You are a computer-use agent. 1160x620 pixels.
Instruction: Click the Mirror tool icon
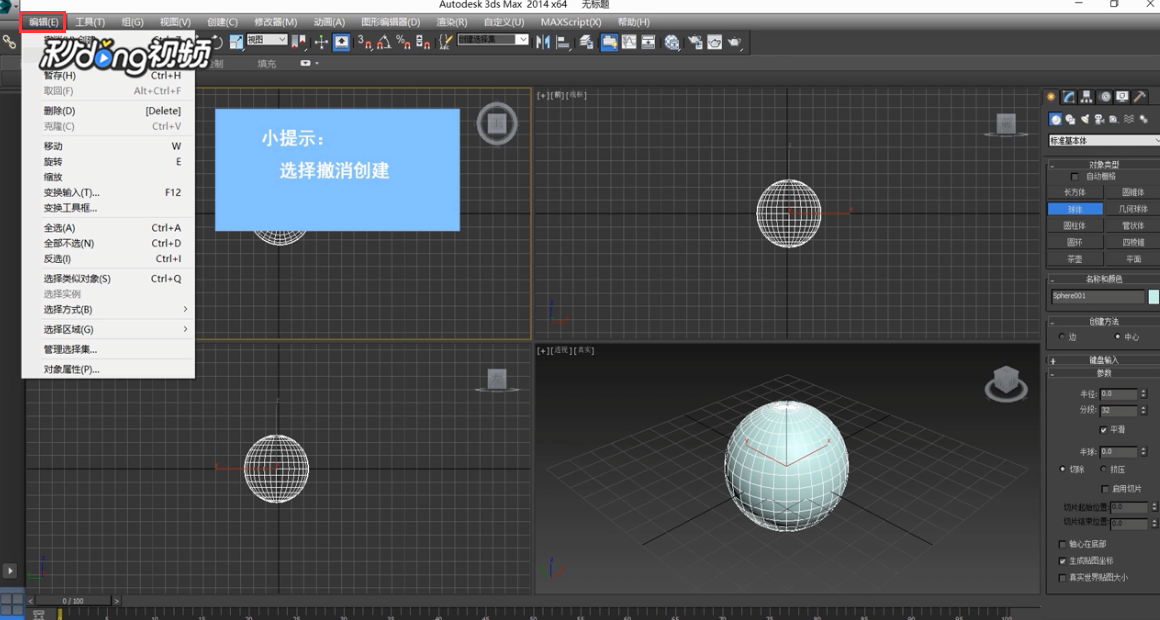543,42
